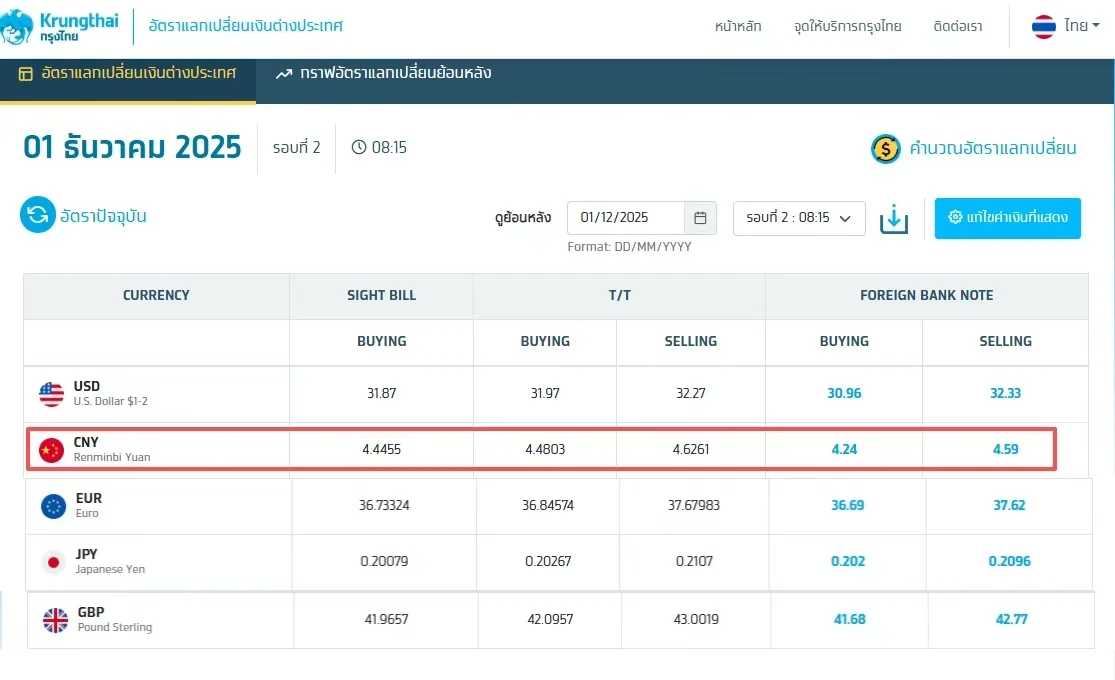The image size is (1115, 680).
Task: Click GBP sight bill value 41.9657
Action: pyautogui.click(x=386, y=620)
